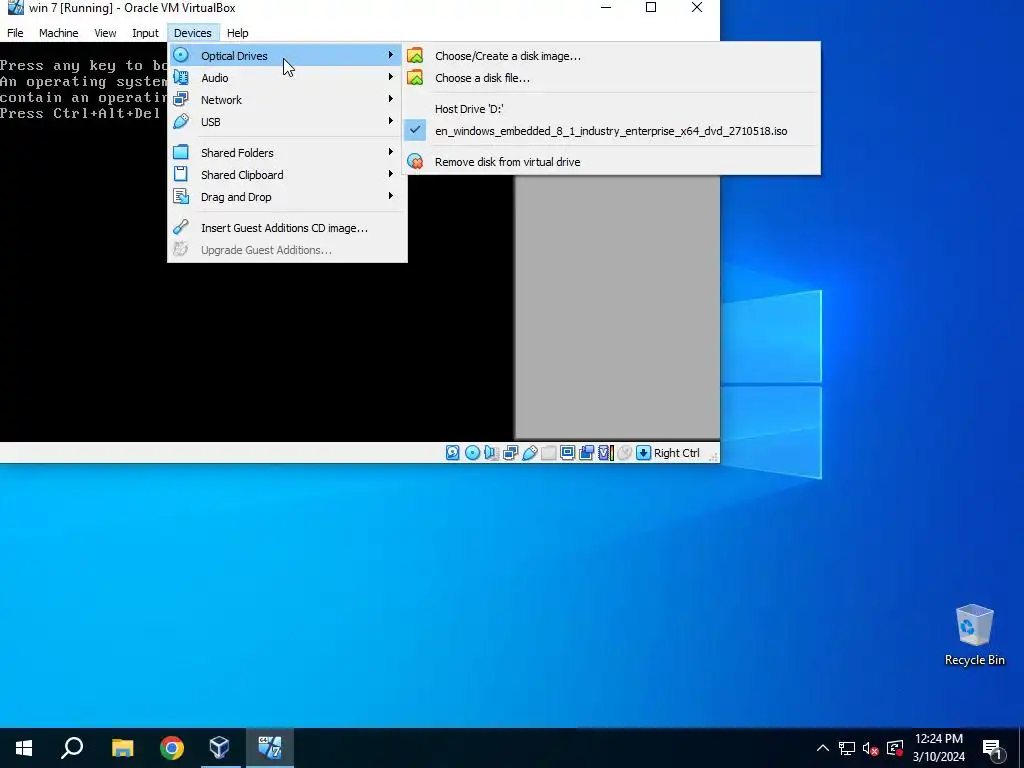Click the show desktop sliver
The width and height of the screenshot is (1024, 768).
tap(1021, 748)
